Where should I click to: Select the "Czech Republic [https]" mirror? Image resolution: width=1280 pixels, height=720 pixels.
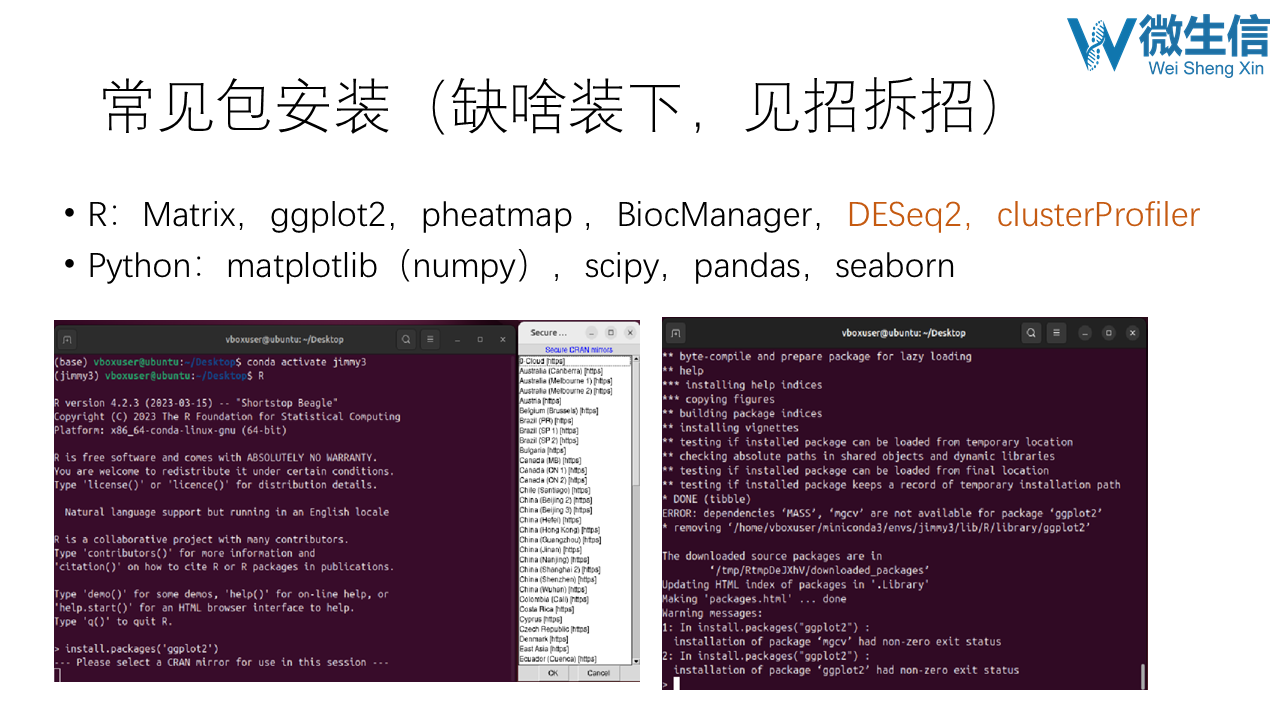point(574,630)
